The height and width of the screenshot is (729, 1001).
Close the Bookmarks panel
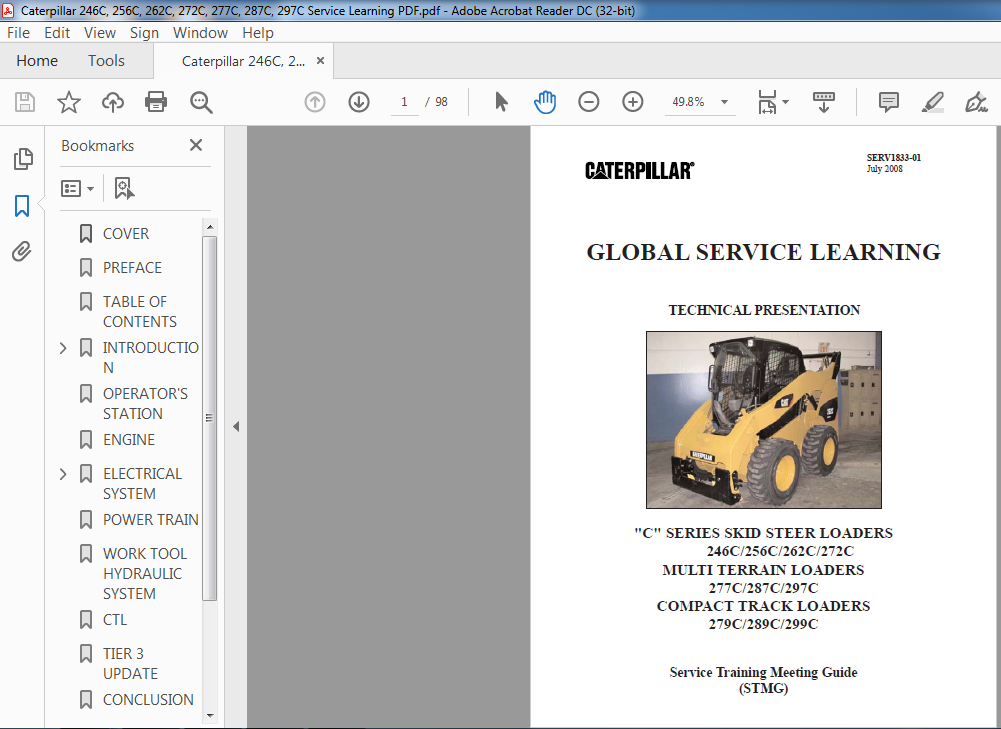click(196, 146)
